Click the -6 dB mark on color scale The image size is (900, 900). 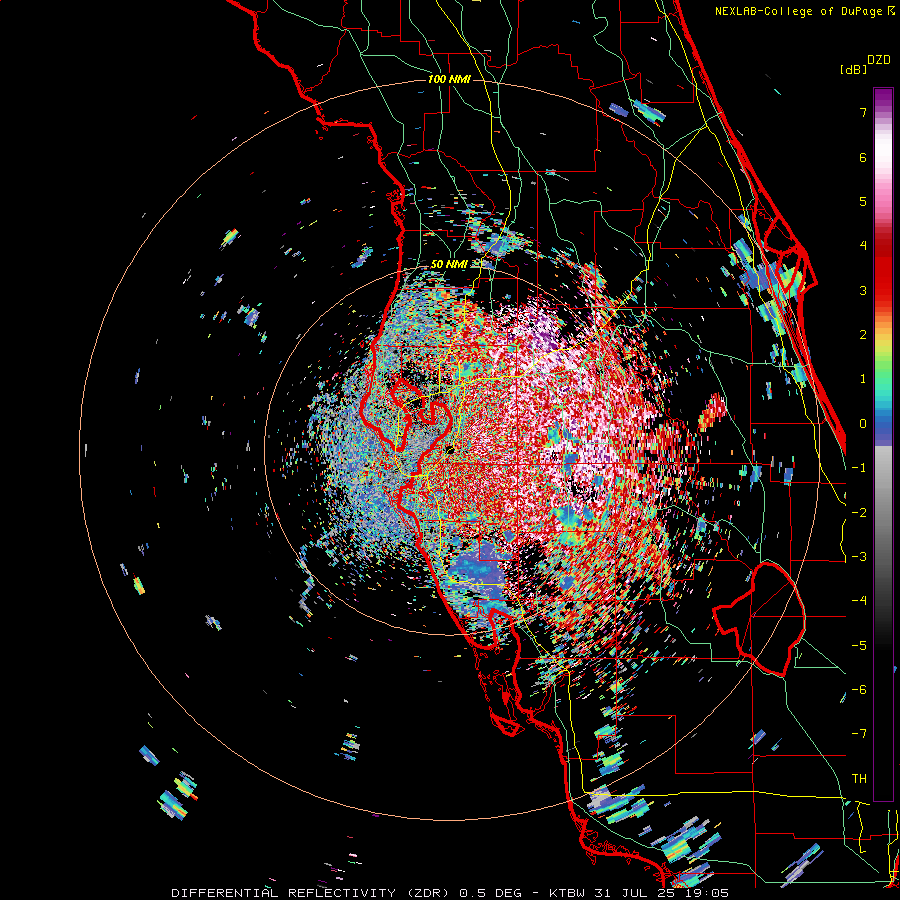tap(859, 690)
